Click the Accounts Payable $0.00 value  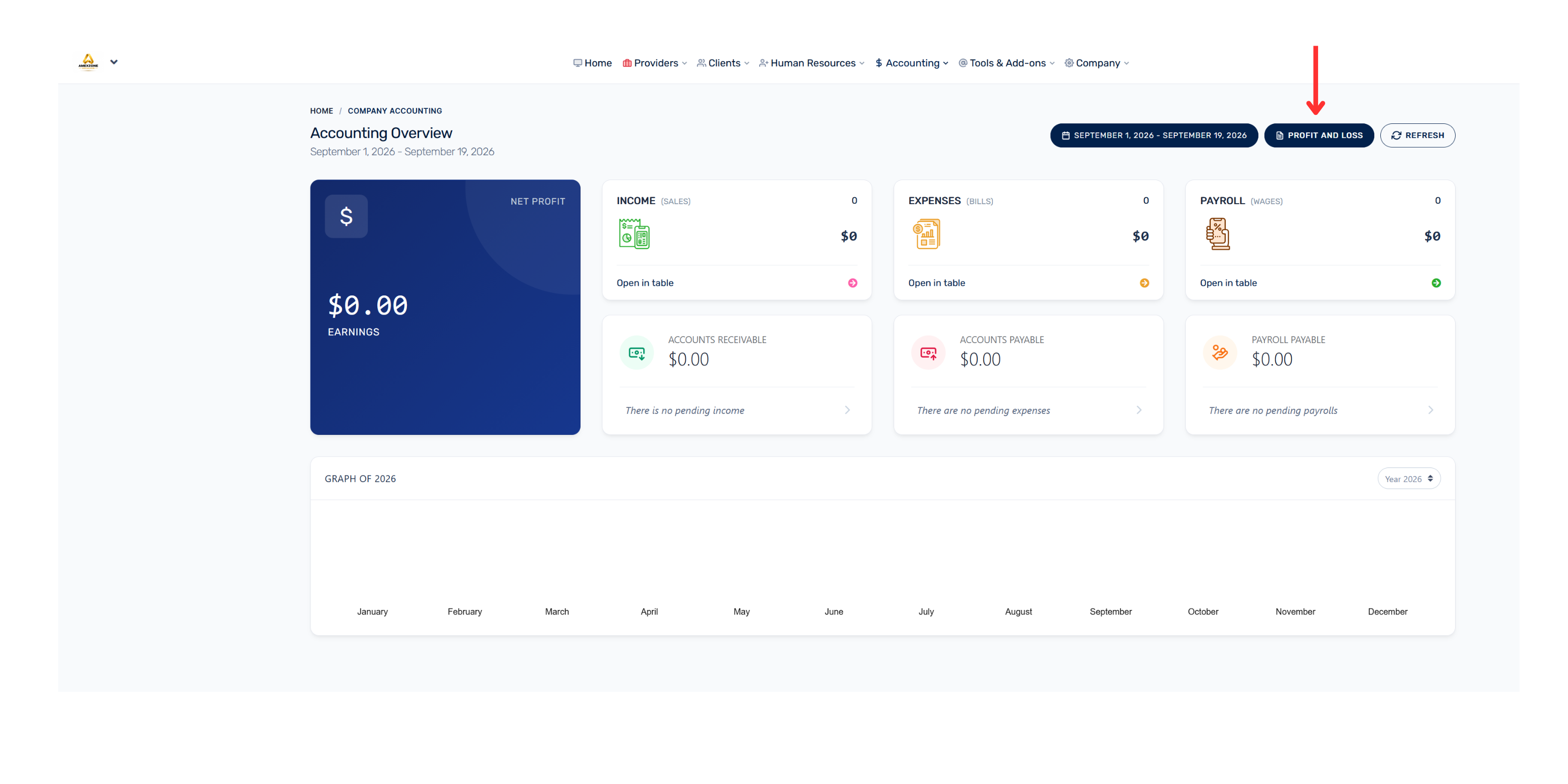[980, 360]
